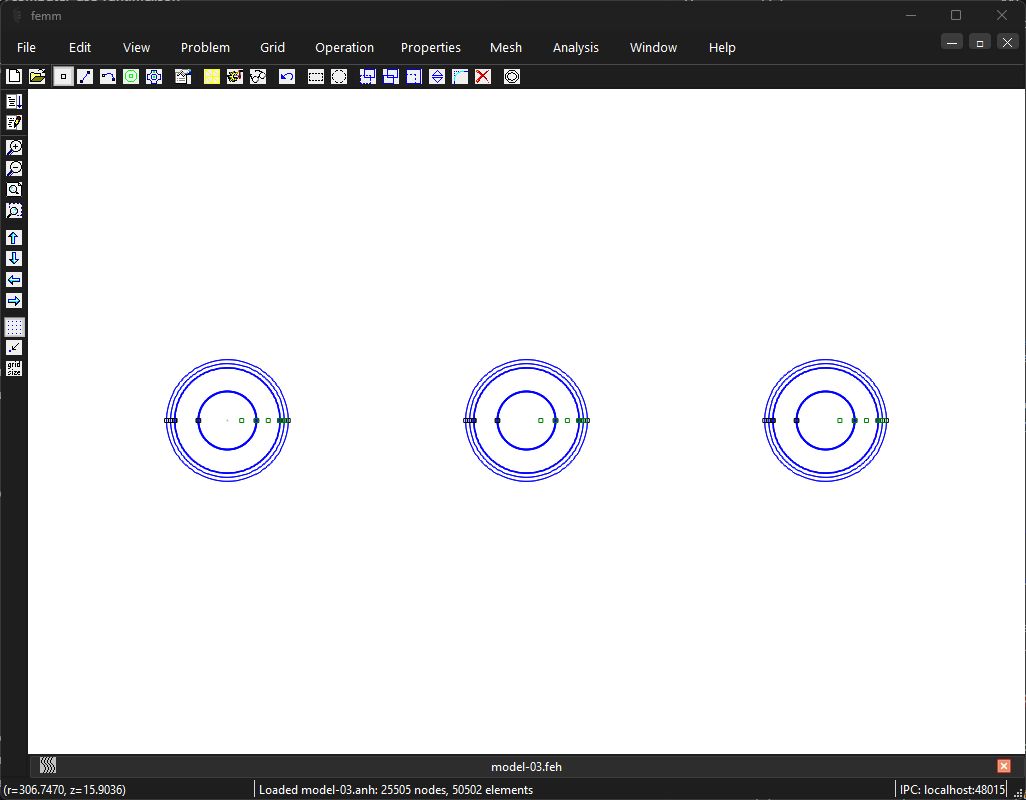Run the mesh generator (yellow mesh icon)
Screen dimensions: 1026x800
[x=211, y=77]
